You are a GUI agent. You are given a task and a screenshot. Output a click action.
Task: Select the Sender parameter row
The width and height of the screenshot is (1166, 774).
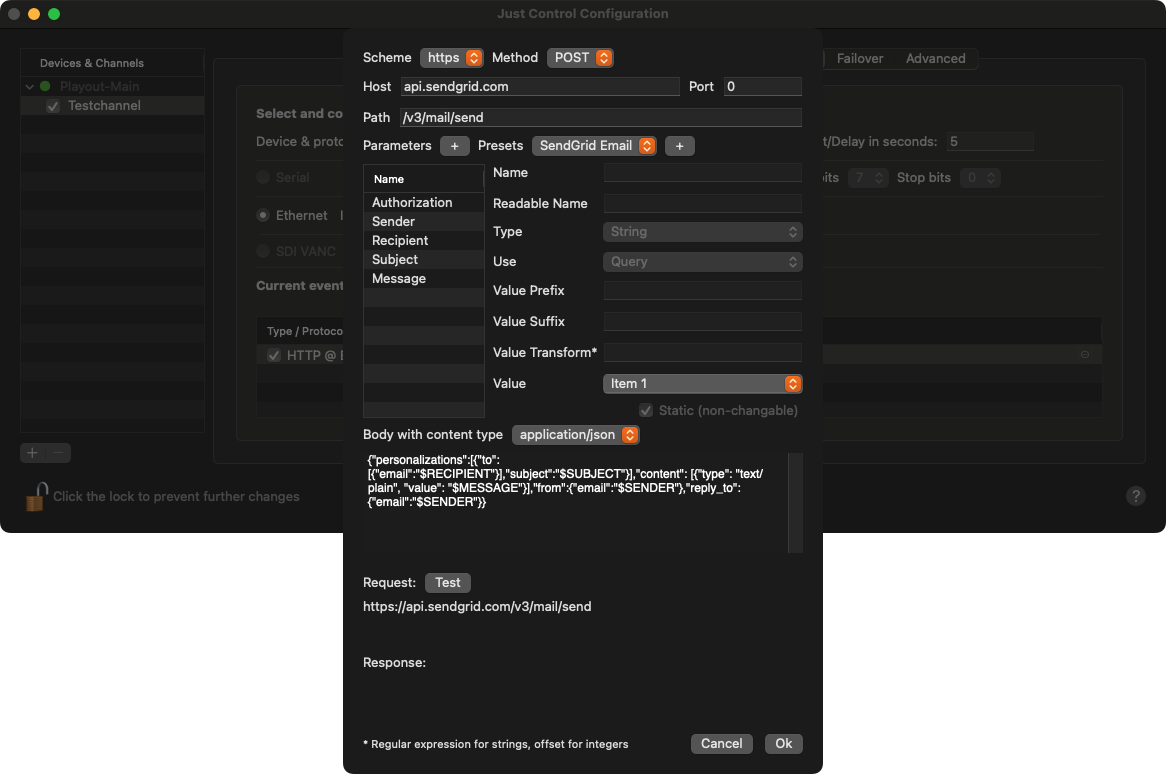point(423,222)
